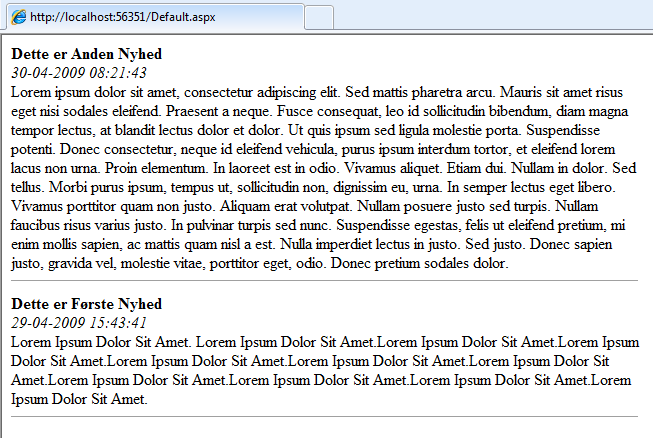Click the paragraph starting "Lorem ipsum dolor sit amet, consectetur"
The image size is (653, 438).
pyautogui.click(x=324, y=178)
